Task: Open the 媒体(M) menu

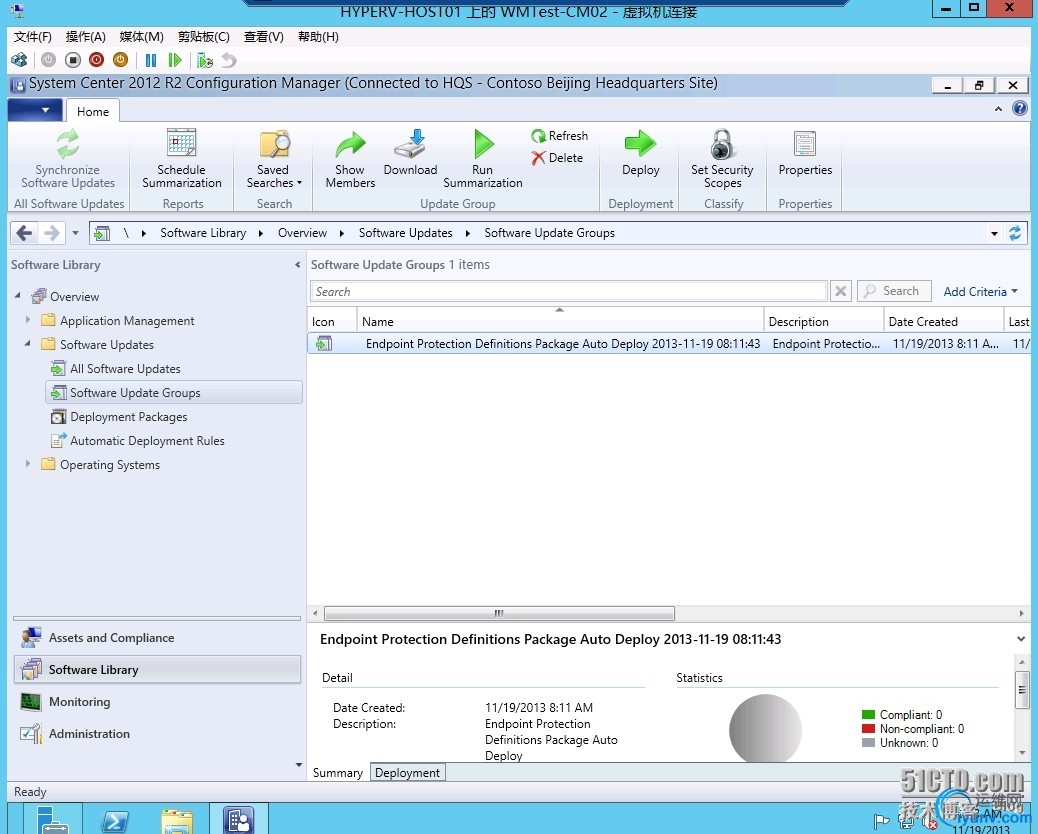Action: coord(141,36)
